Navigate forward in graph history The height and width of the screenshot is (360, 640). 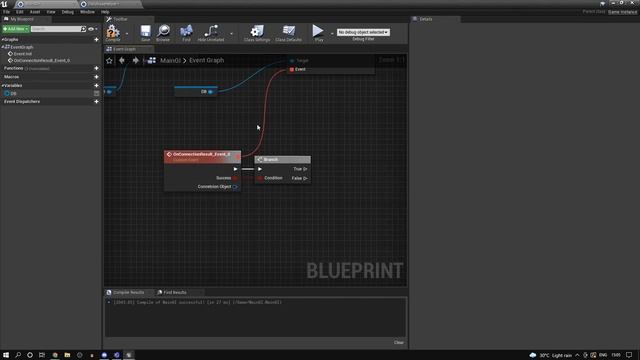[136, 60]
